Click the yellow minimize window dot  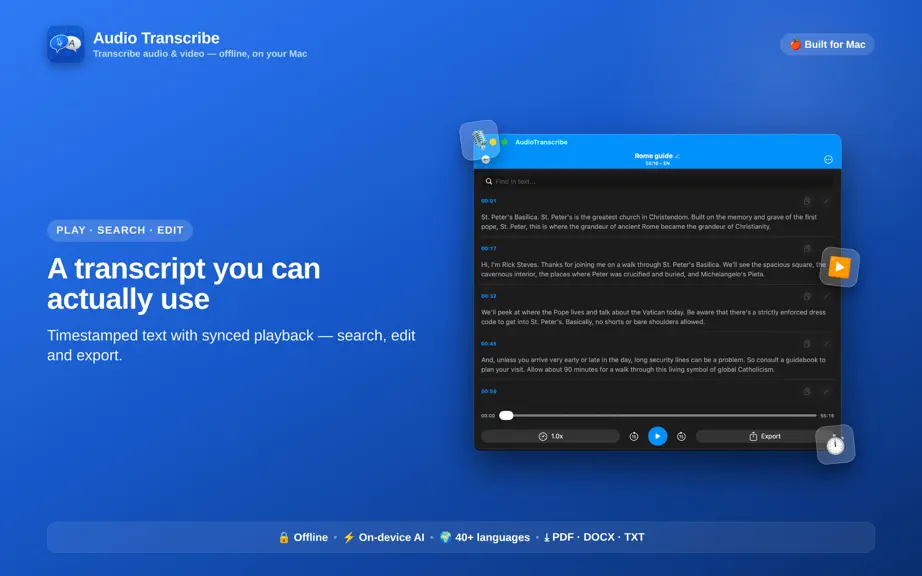click(493, 142)
